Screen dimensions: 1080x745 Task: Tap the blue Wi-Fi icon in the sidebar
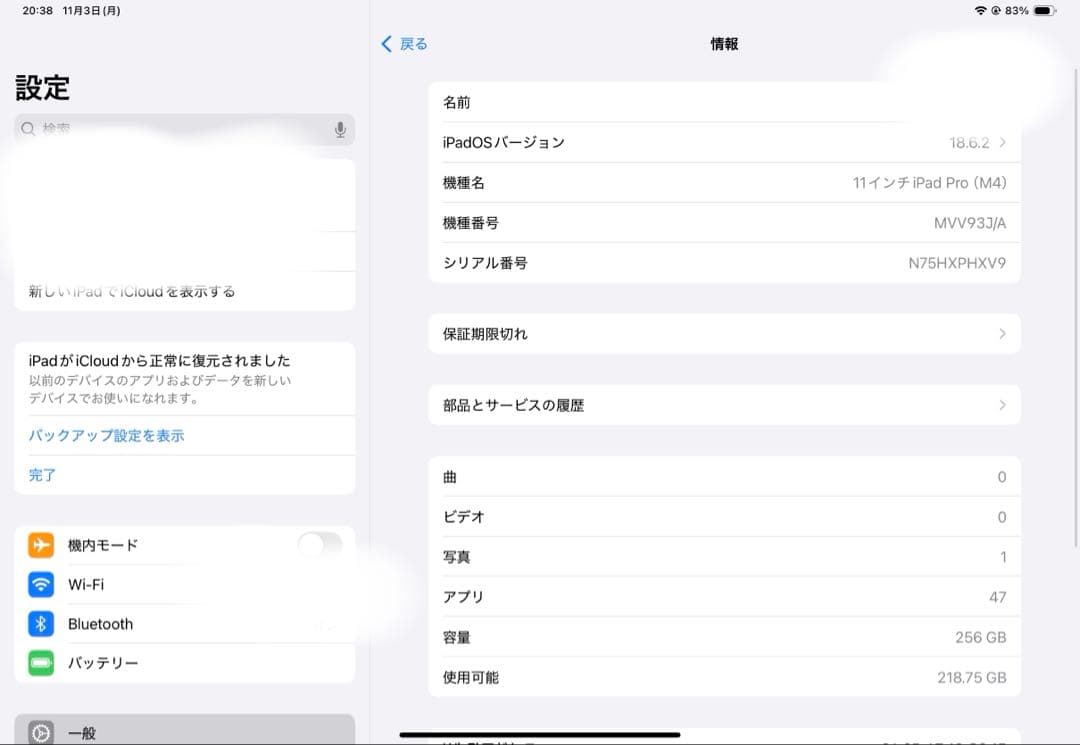click(41, 584)
